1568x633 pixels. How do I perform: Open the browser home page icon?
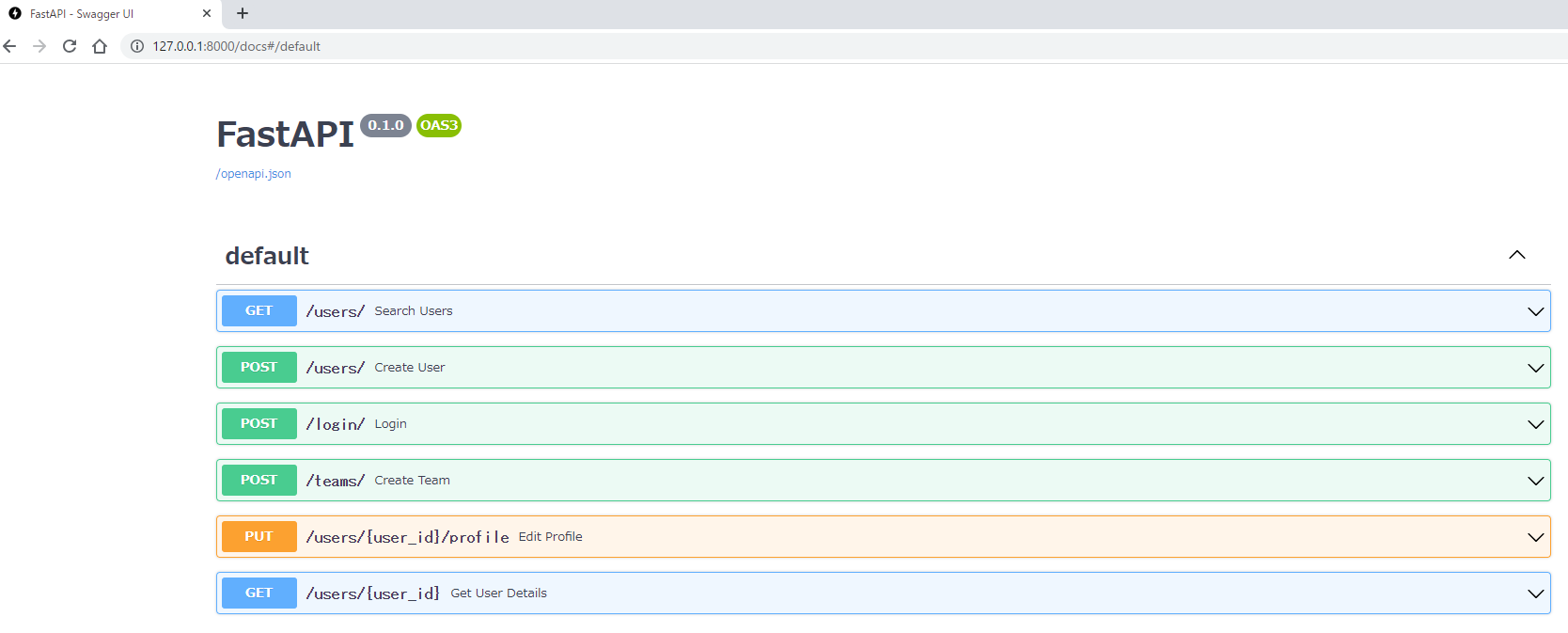pos(100,46)
